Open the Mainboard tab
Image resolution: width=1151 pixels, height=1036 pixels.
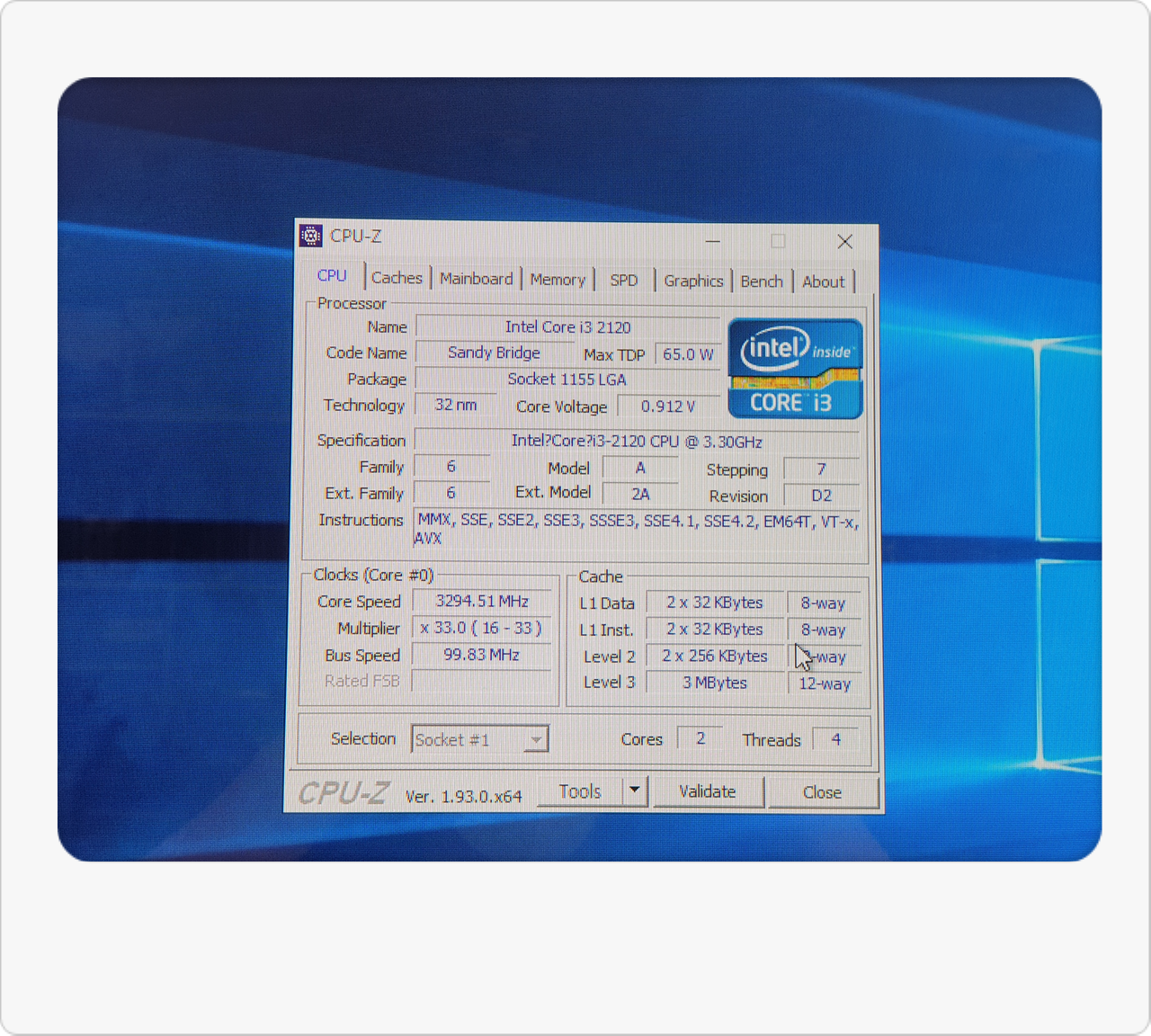click(476, 279)
